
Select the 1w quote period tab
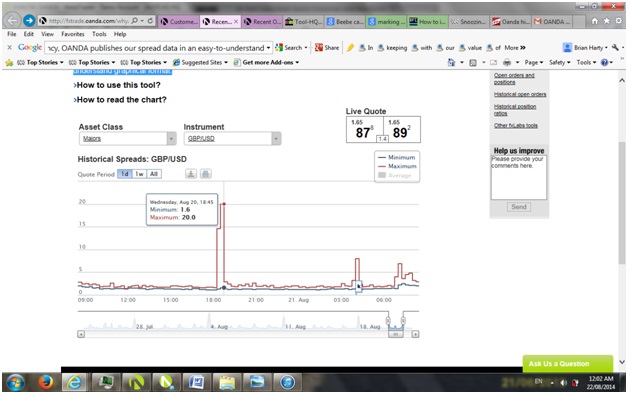[139, 174]
